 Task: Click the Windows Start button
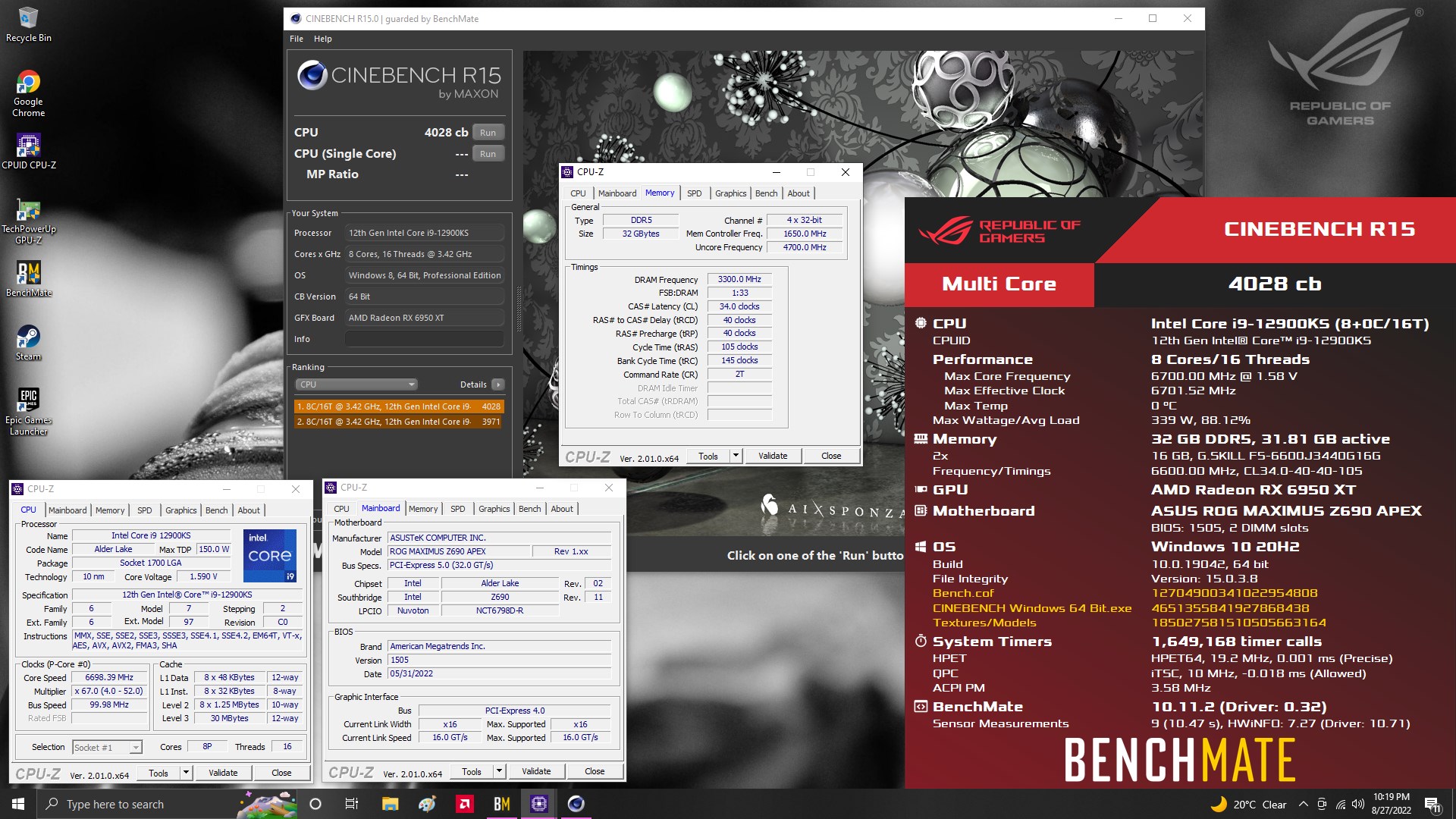[18, 804]
